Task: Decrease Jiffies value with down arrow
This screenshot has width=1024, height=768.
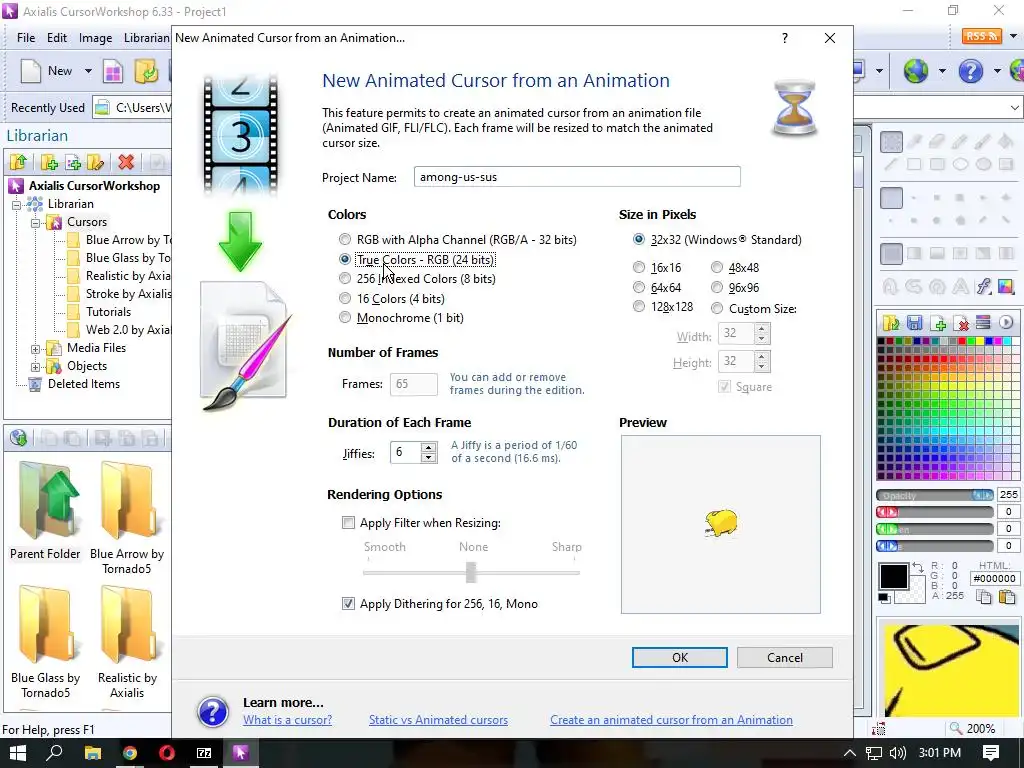Action: pyautogui.click(x=428, y=457)
